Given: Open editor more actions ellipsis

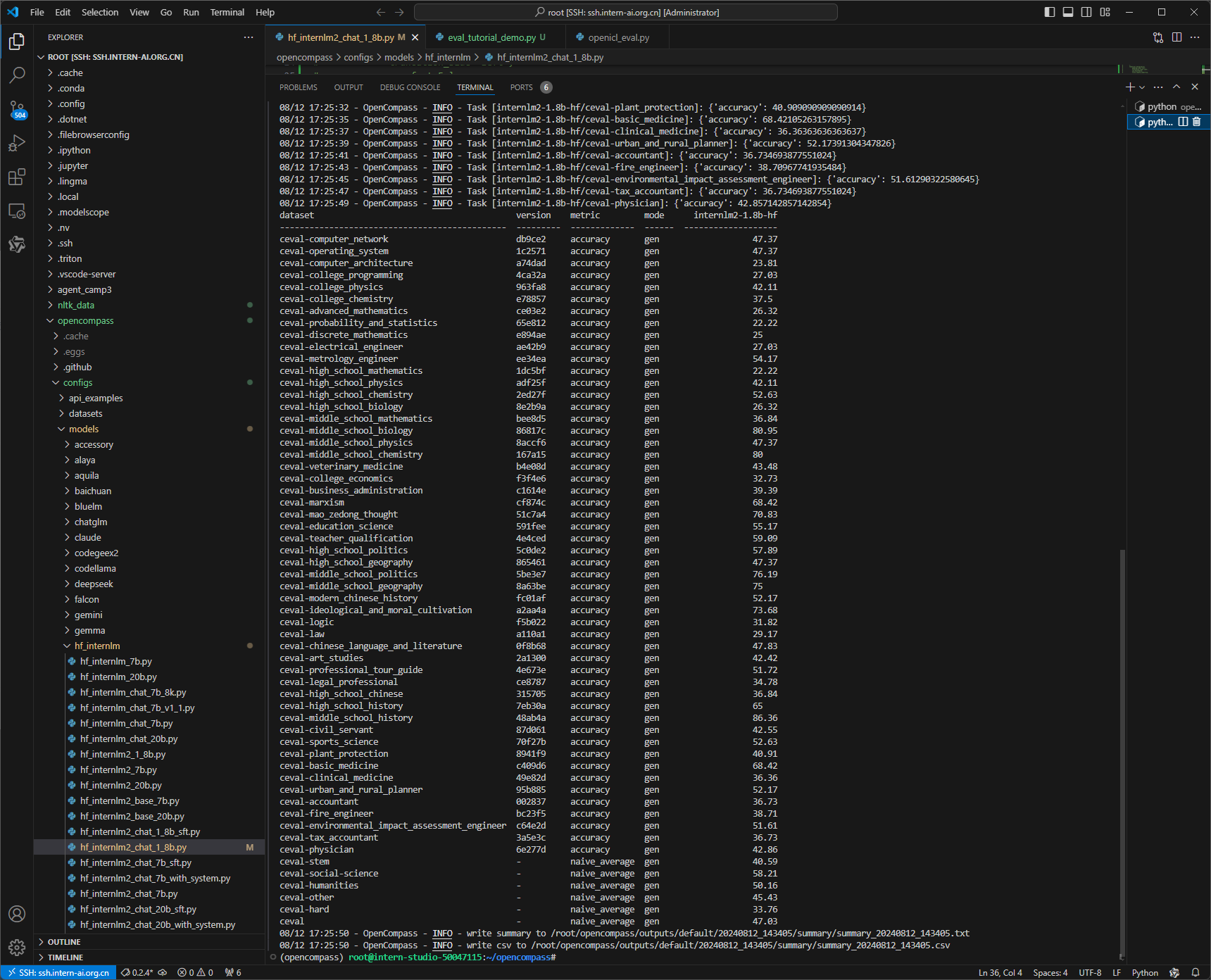Looking at the screenshot, I should [1195, 37].
